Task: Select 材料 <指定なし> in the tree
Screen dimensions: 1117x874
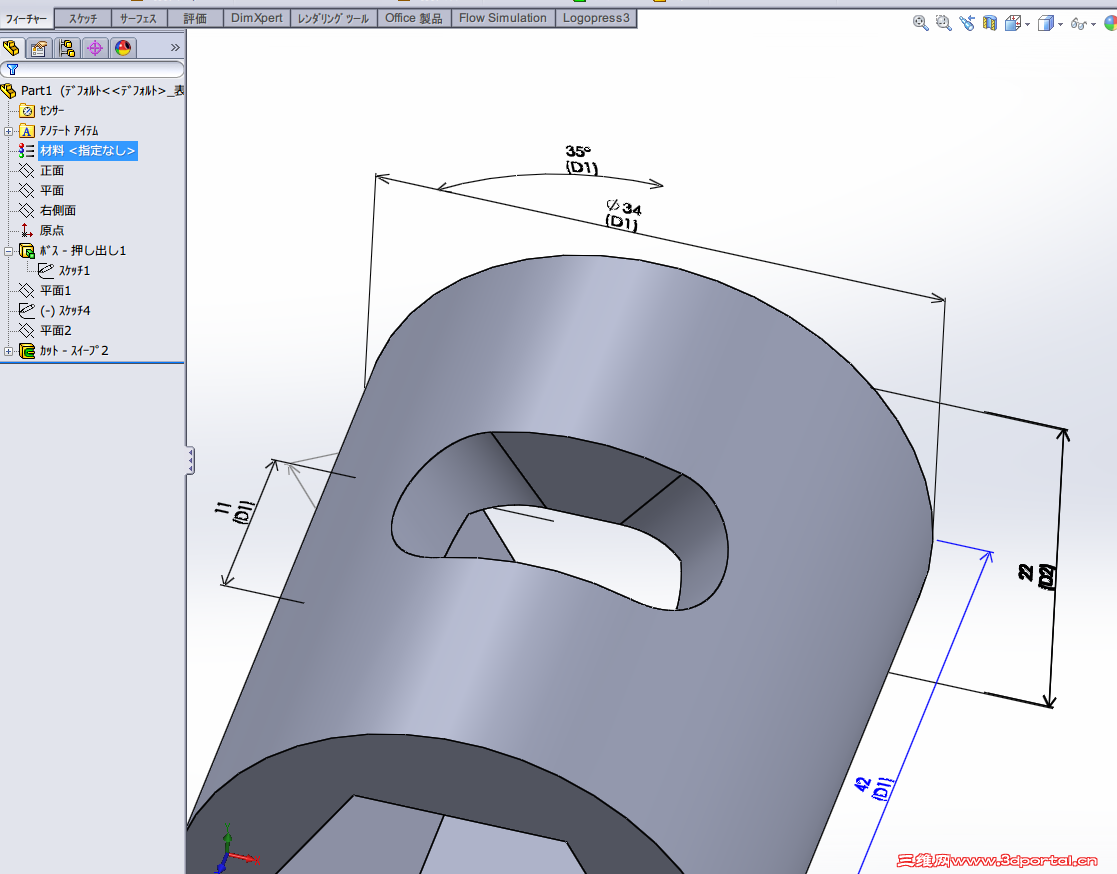Action: point(88,151)
